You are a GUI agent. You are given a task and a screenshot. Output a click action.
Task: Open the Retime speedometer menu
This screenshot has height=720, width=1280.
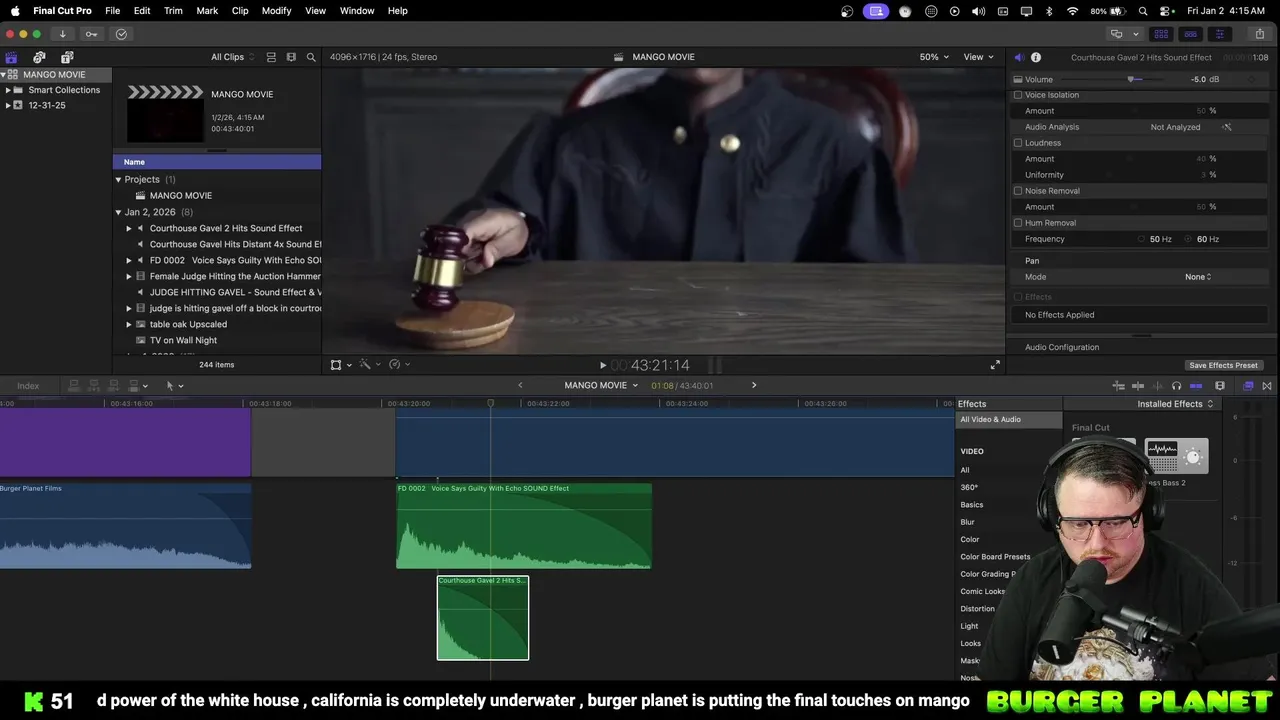398,365
